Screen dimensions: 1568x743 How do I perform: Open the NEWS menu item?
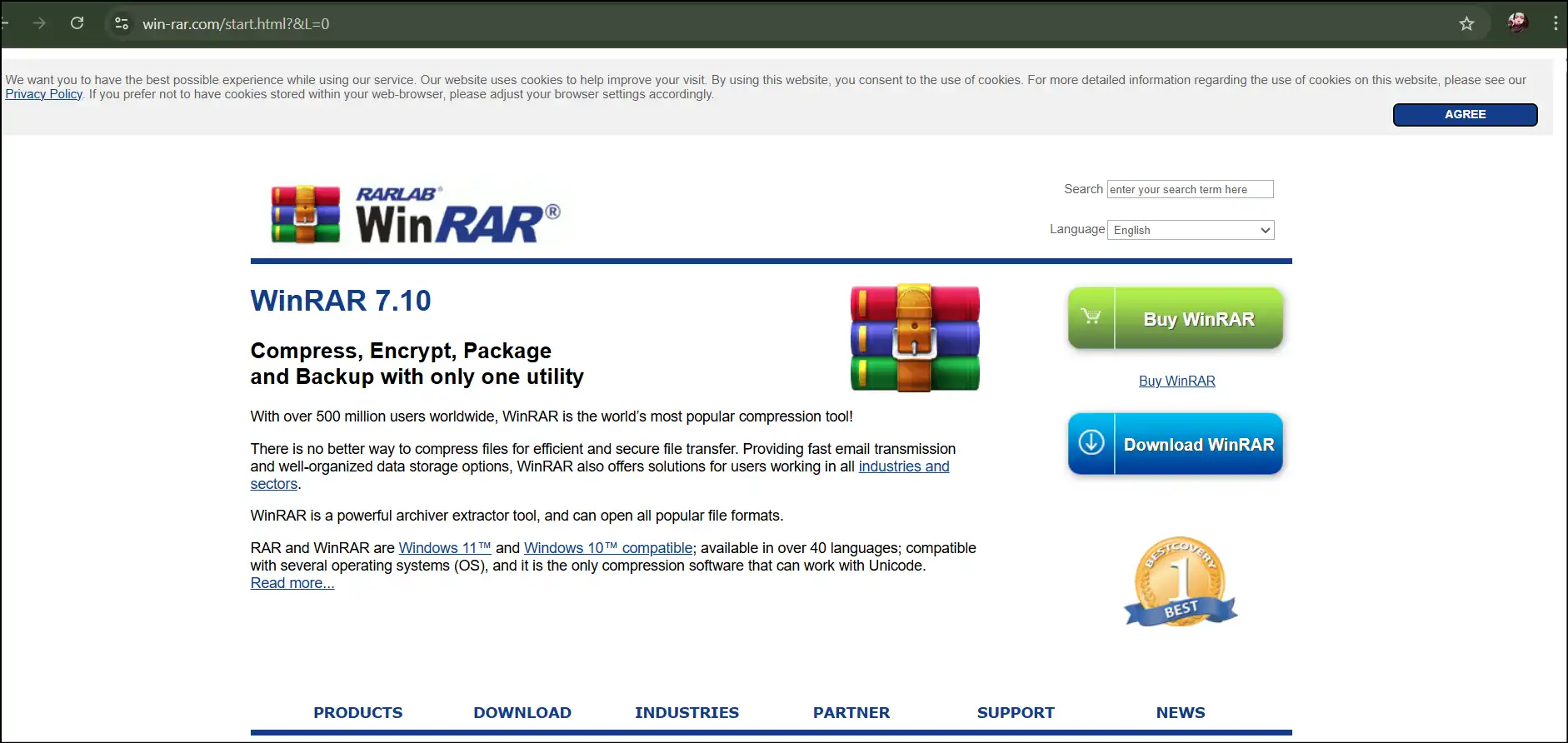pyautogui.click(x=1181, y=713)
